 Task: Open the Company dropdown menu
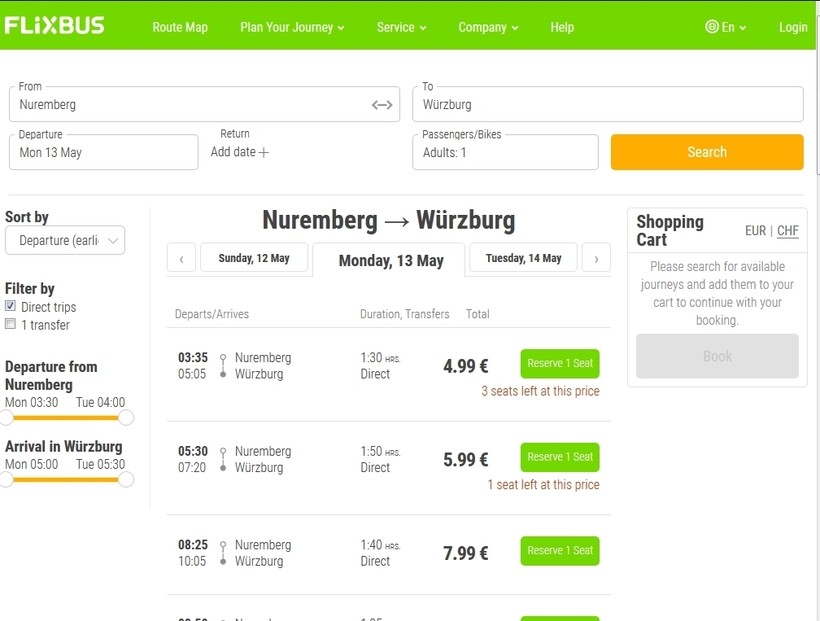(488, 27)
